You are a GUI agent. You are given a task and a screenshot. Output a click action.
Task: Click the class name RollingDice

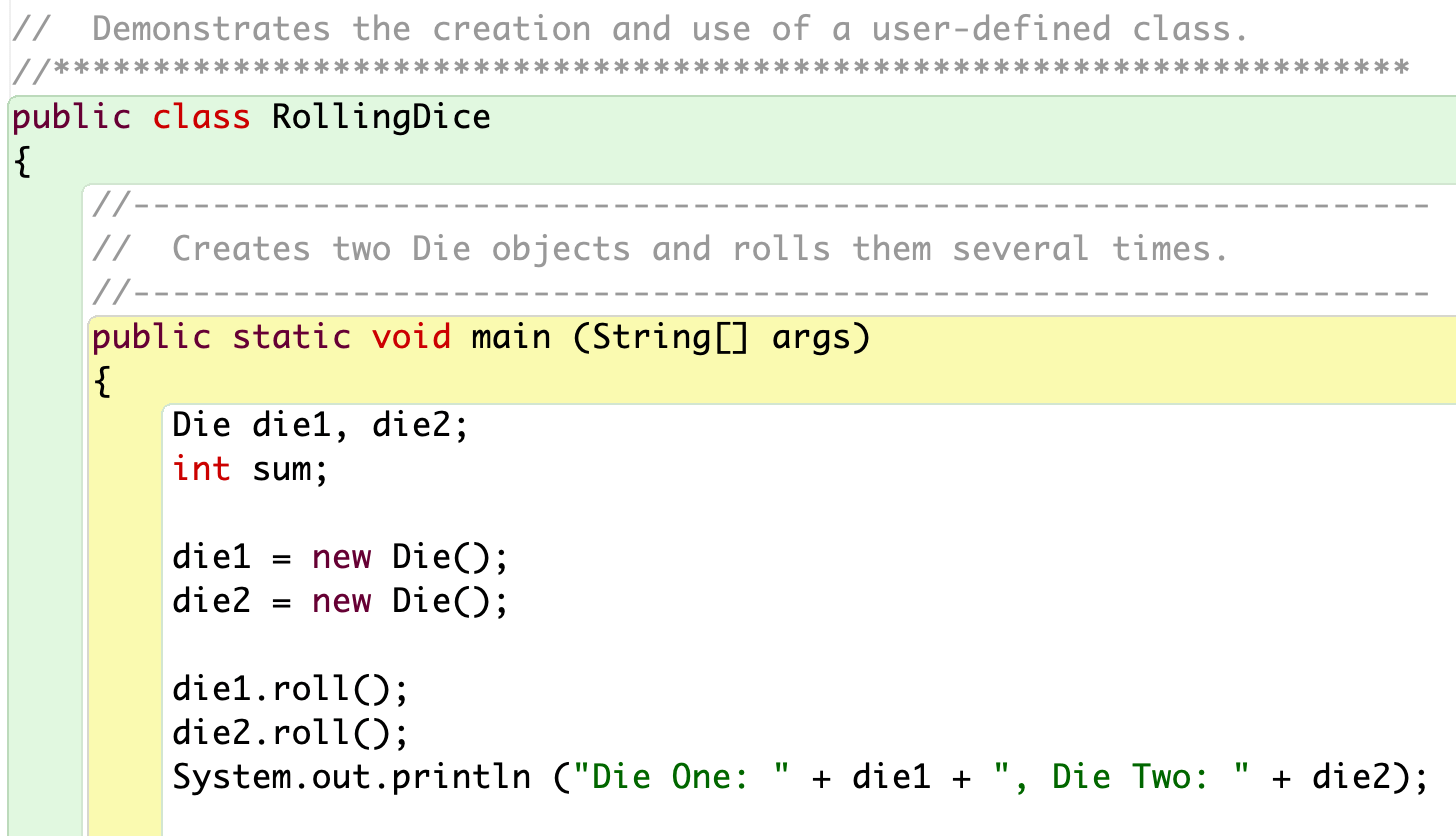[380, 116]
